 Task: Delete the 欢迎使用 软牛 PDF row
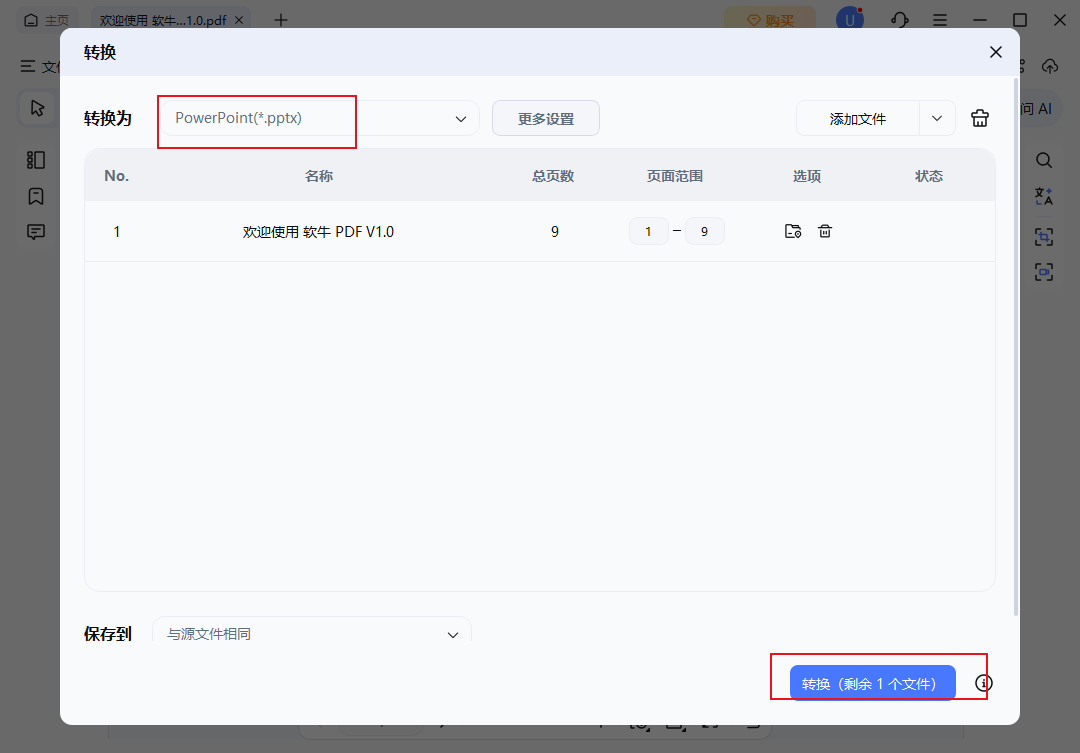[x=824, y=231]
